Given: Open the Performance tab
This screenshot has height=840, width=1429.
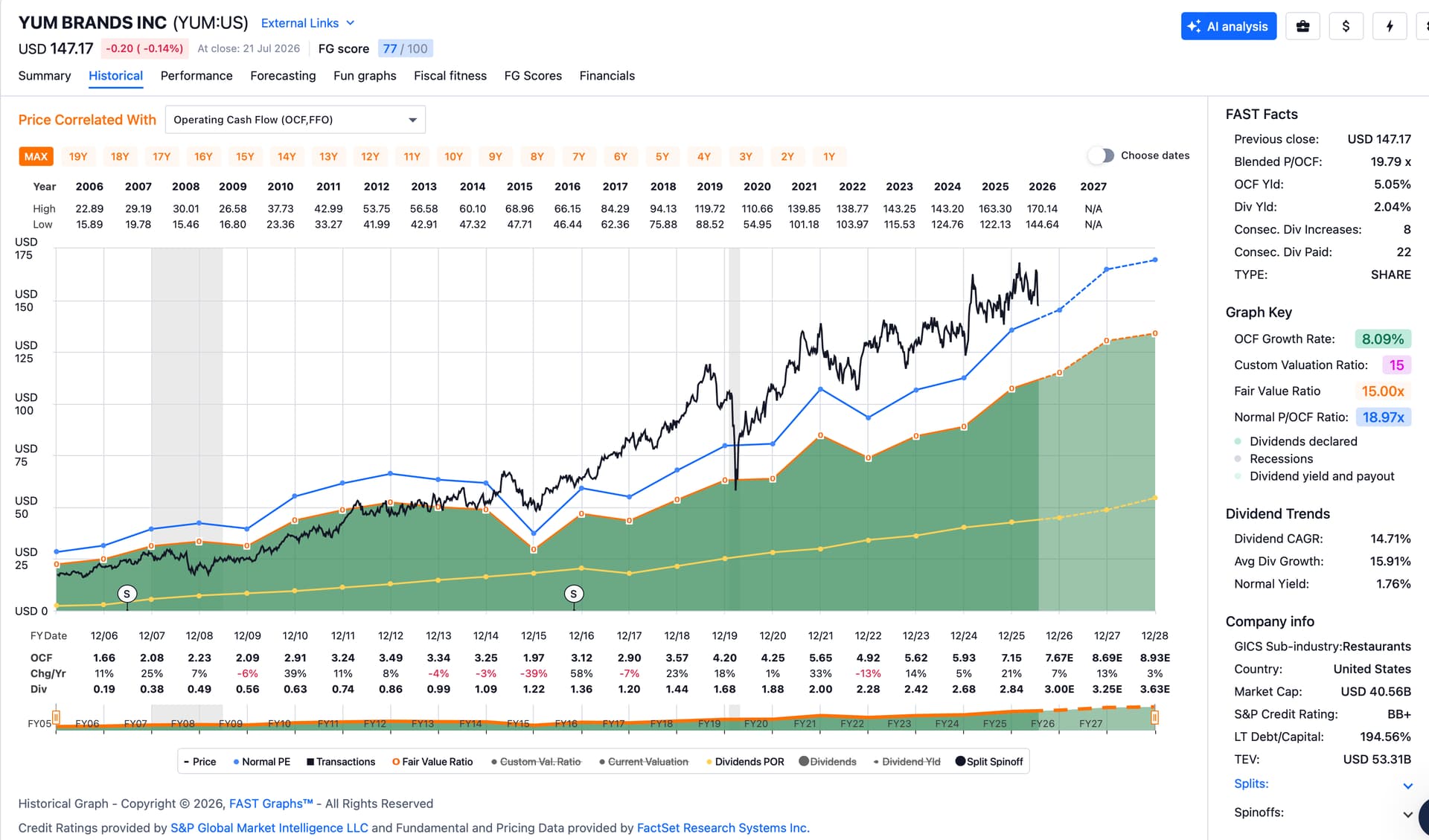Looking at the screenshot, I should tap(196, 76).
